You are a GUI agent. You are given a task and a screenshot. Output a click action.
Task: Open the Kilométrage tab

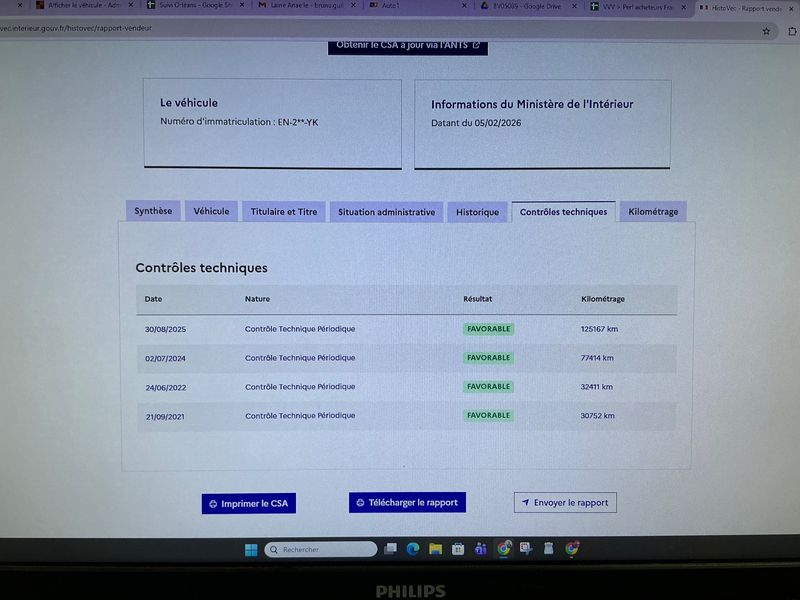653,212
